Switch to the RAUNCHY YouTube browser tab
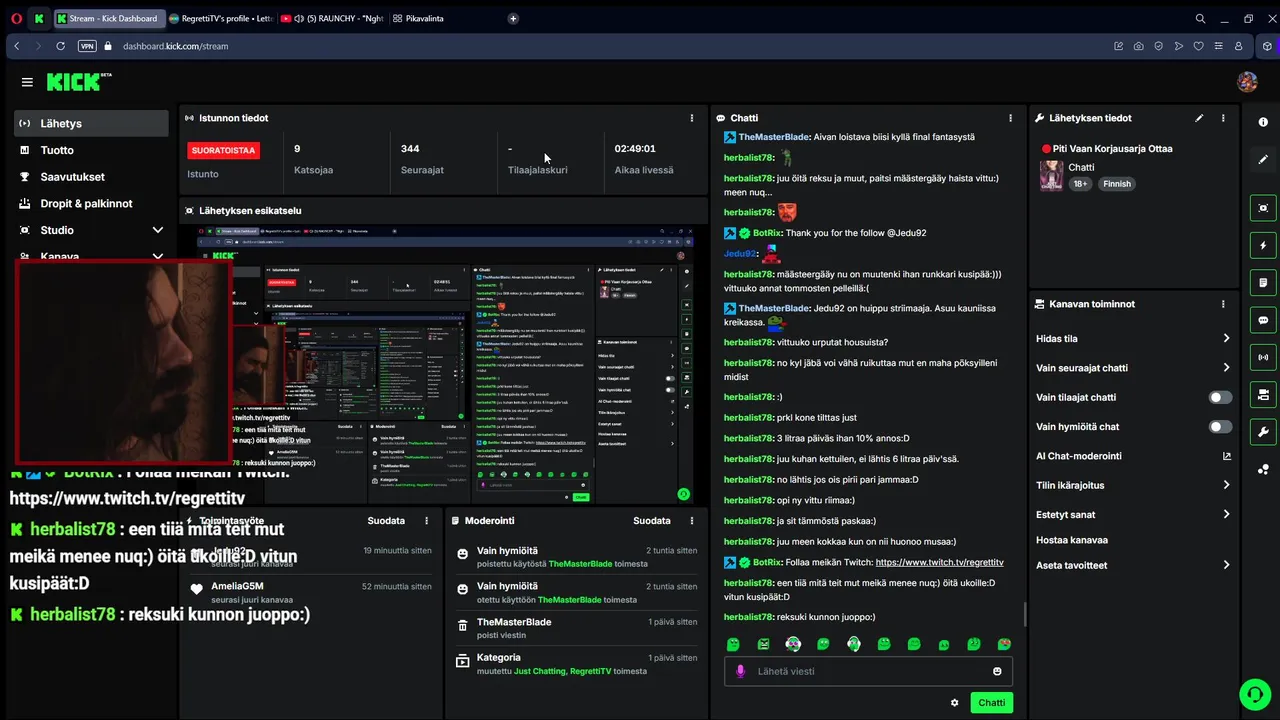The height and width of the screenshot is (720, 1280). [x=332, y=18]
